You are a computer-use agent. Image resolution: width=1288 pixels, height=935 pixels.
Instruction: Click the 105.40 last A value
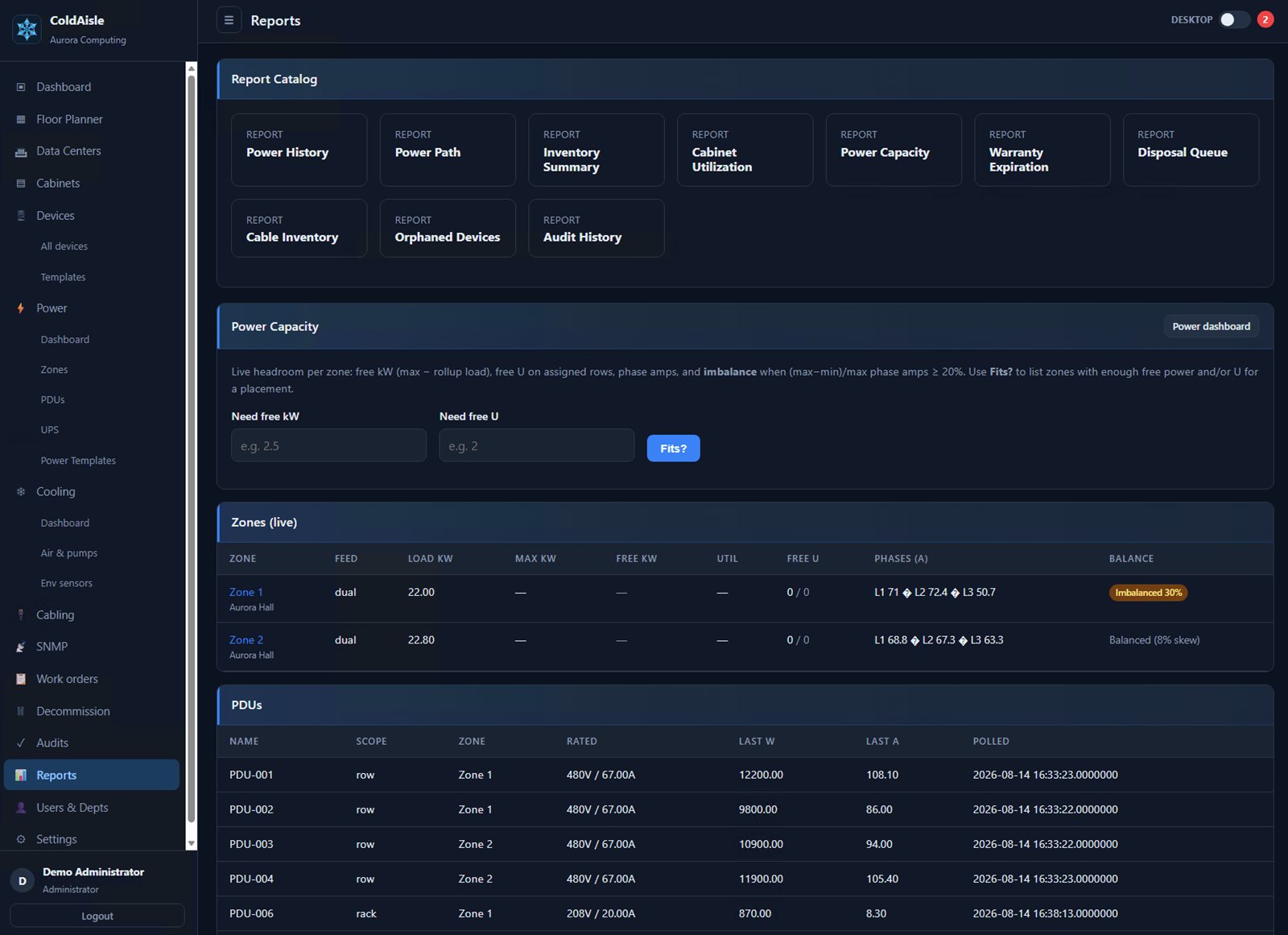click(882, 879)
